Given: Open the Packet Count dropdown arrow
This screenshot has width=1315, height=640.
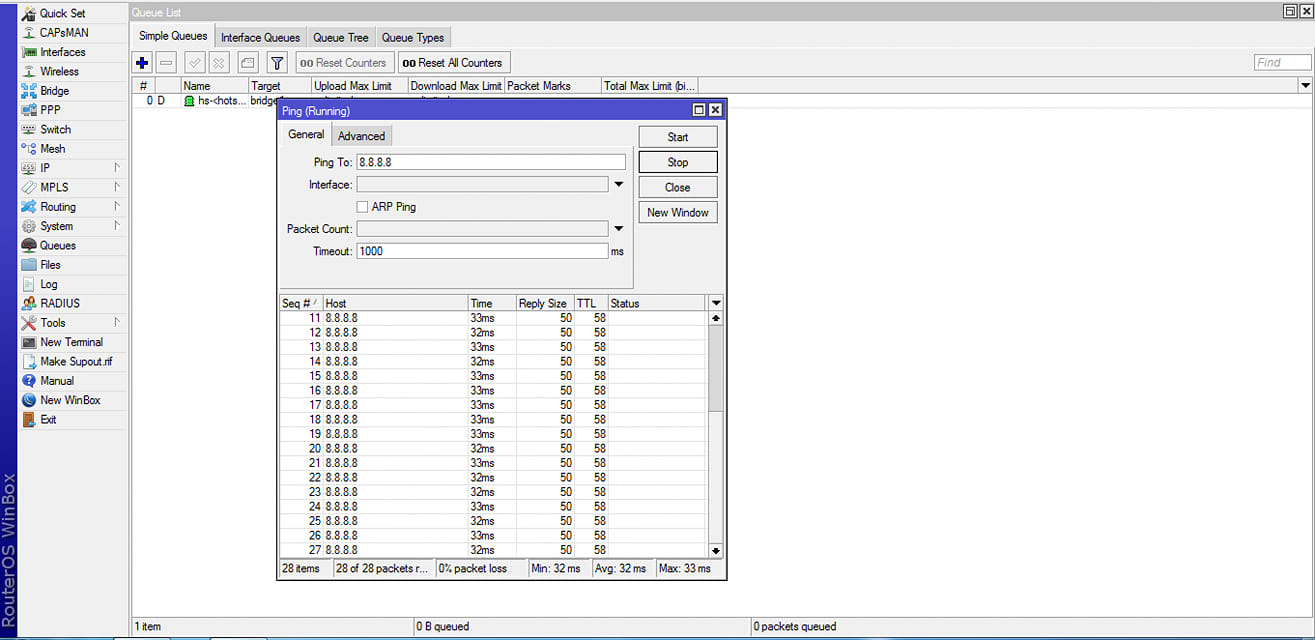Looking at the screenshot, I should (618, 229).
